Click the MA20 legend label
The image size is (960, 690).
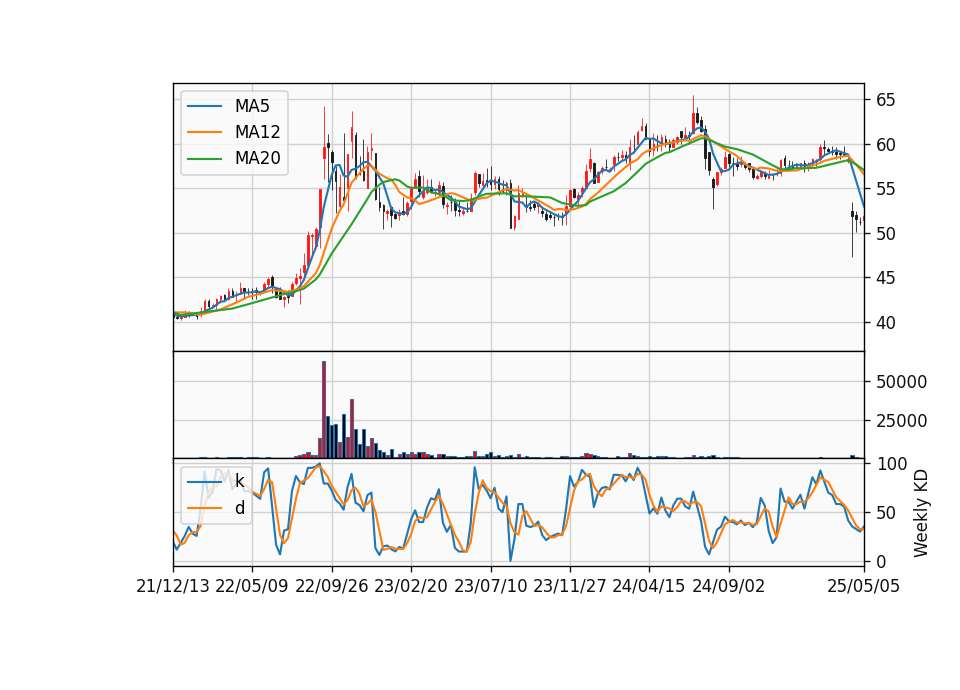pos(257,158)
